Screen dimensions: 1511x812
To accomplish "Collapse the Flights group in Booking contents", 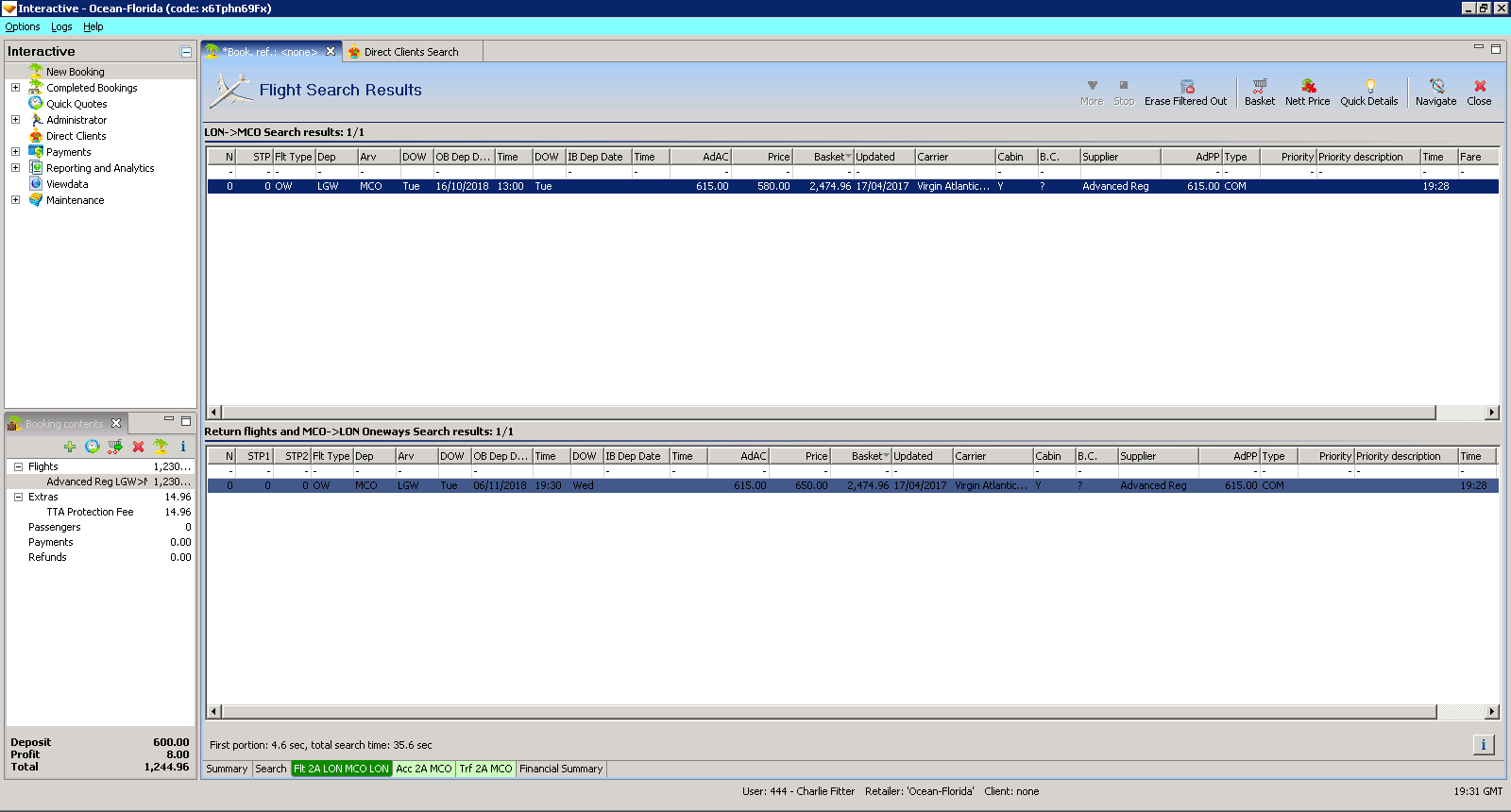I will 18,466.
